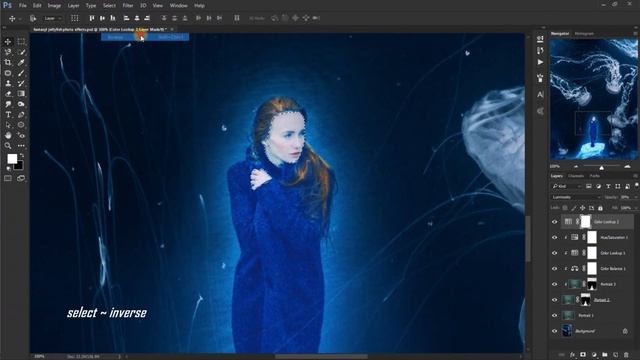Click the black background color swatch

coord(19,166)
